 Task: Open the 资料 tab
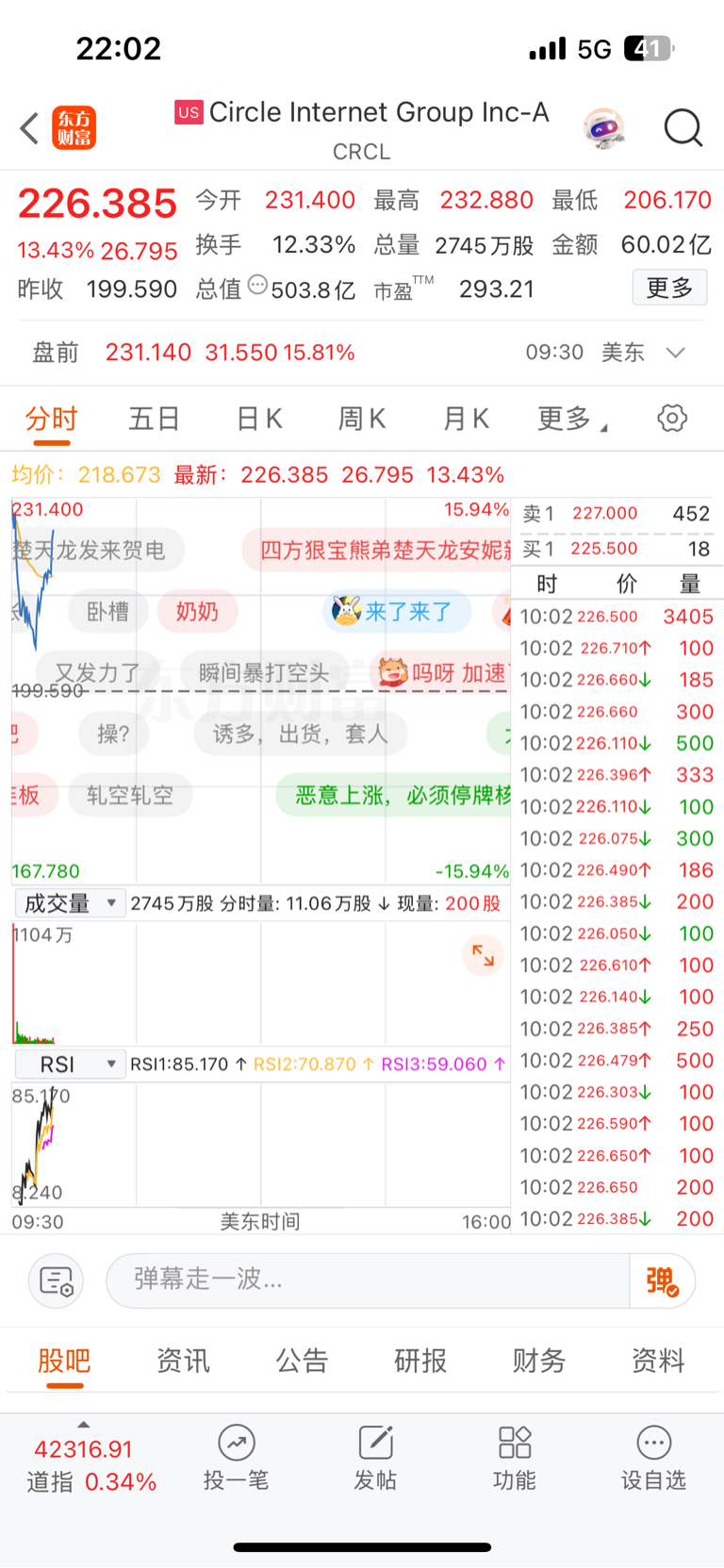coord(658,1361)
